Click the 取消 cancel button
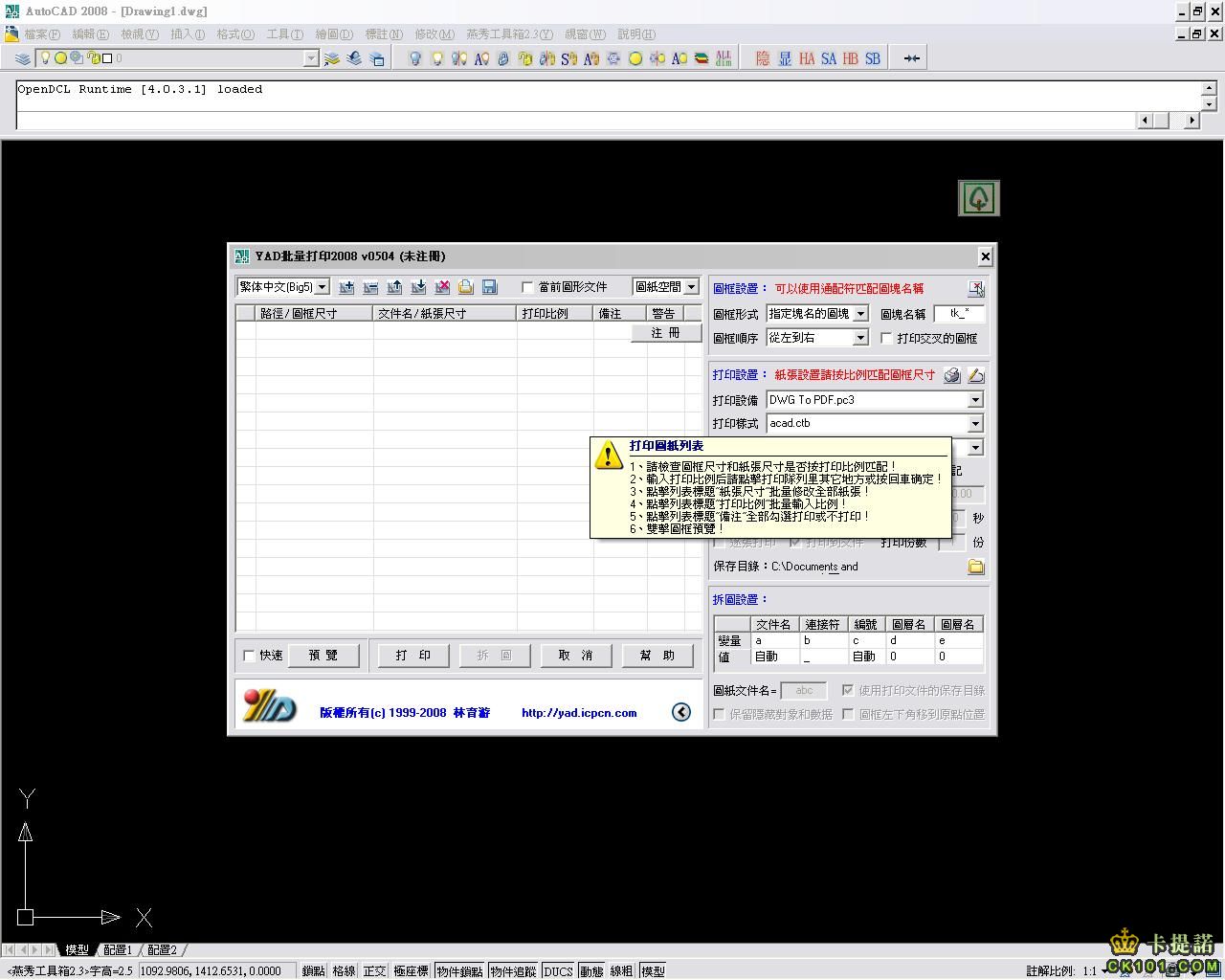The width and height of the screenshot is (1225, 980). tap(575, 656)
